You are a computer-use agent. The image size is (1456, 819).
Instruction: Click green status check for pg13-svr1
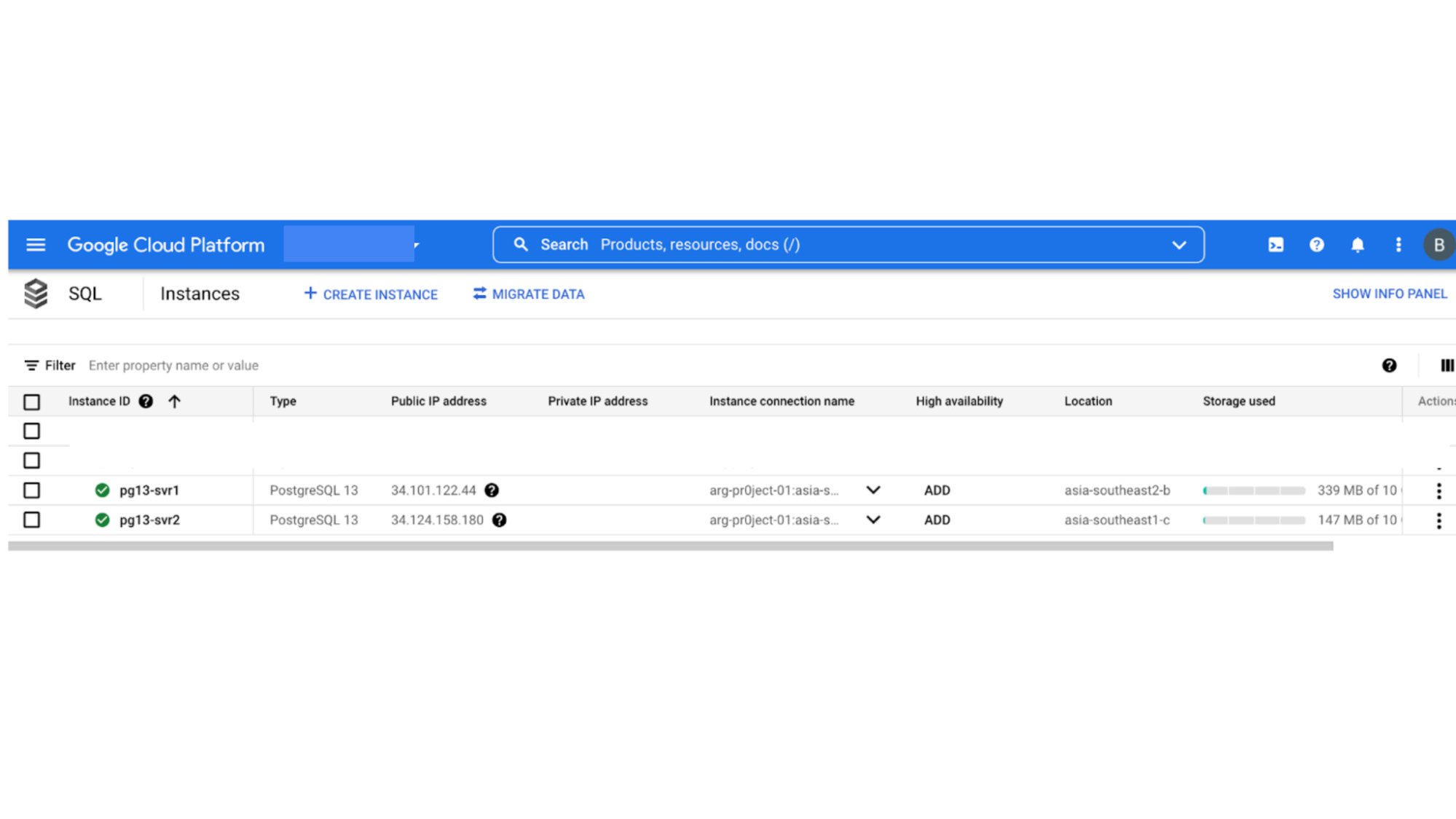coord(102,490)
